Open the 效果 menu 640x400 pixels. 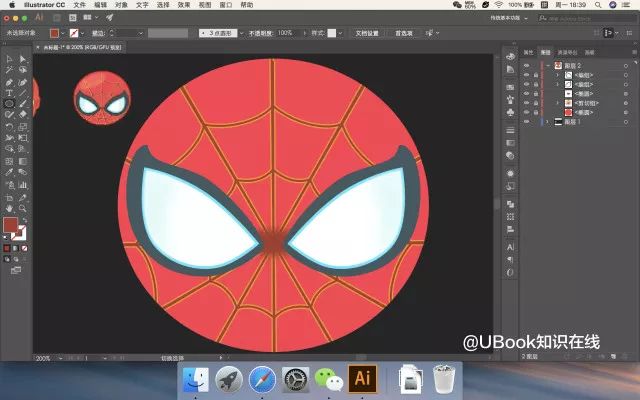point(184,5)
